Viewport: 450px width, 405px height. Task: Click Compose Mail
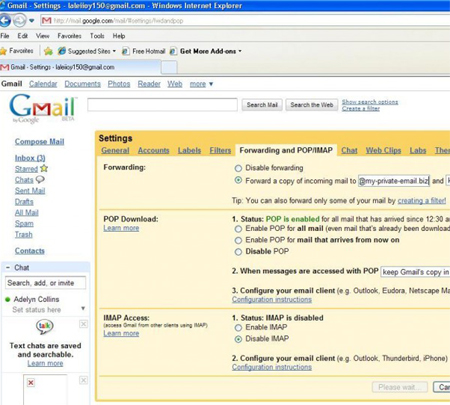[x=39, y=142]
